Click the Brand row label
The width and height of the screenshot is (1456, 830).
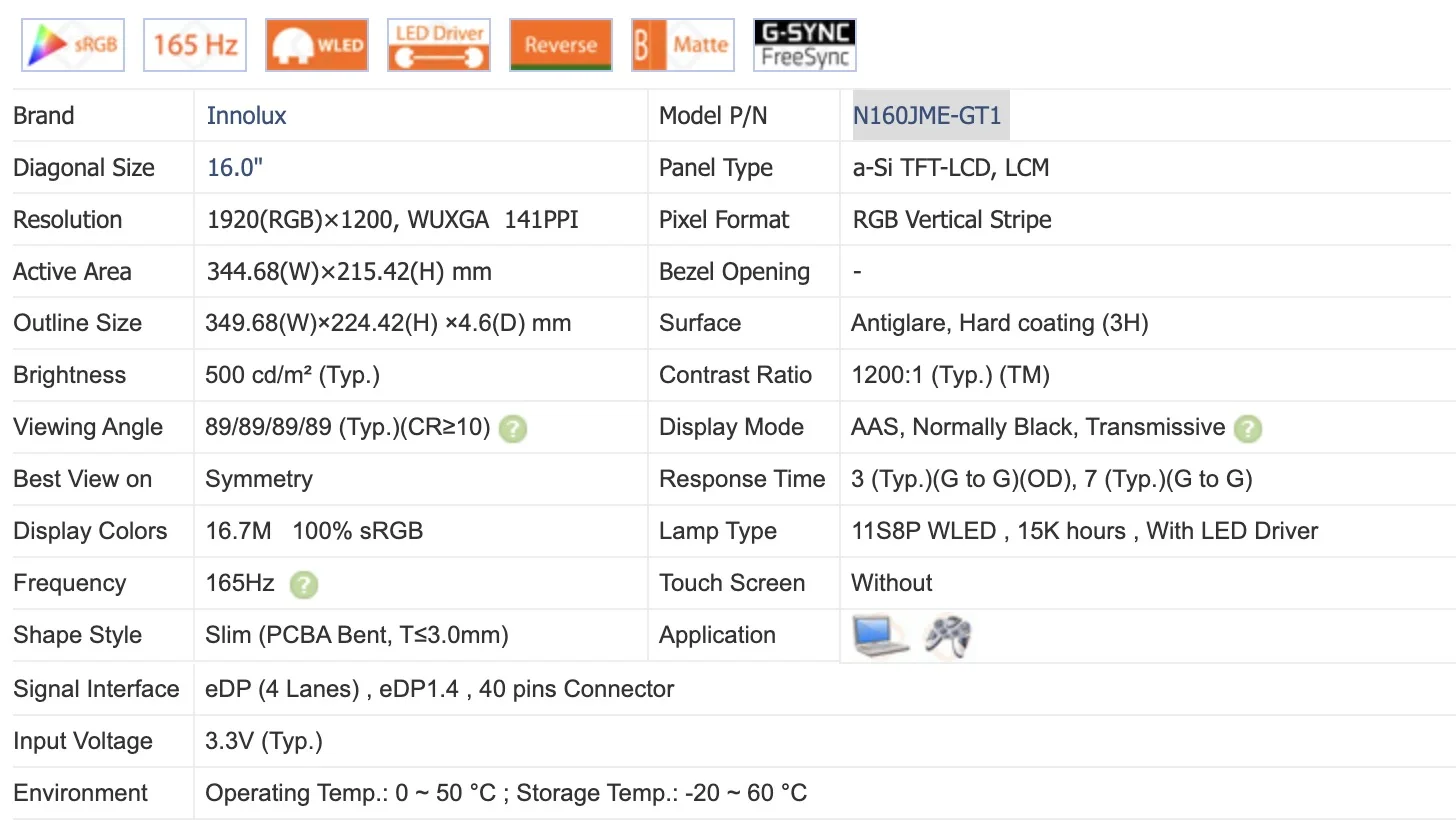pyautogui.click(x=44, y=115)
